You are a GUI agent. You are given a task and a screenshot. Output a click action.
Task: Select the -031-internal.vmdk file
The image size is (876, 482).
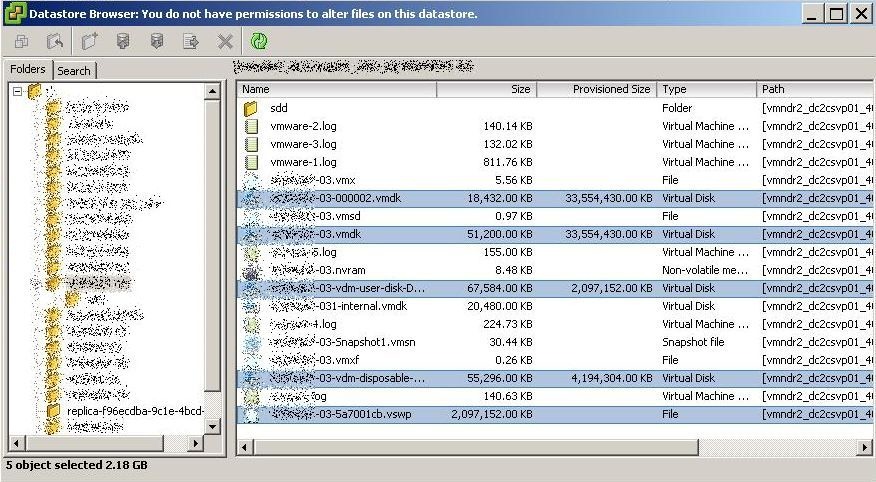point(339,306)
